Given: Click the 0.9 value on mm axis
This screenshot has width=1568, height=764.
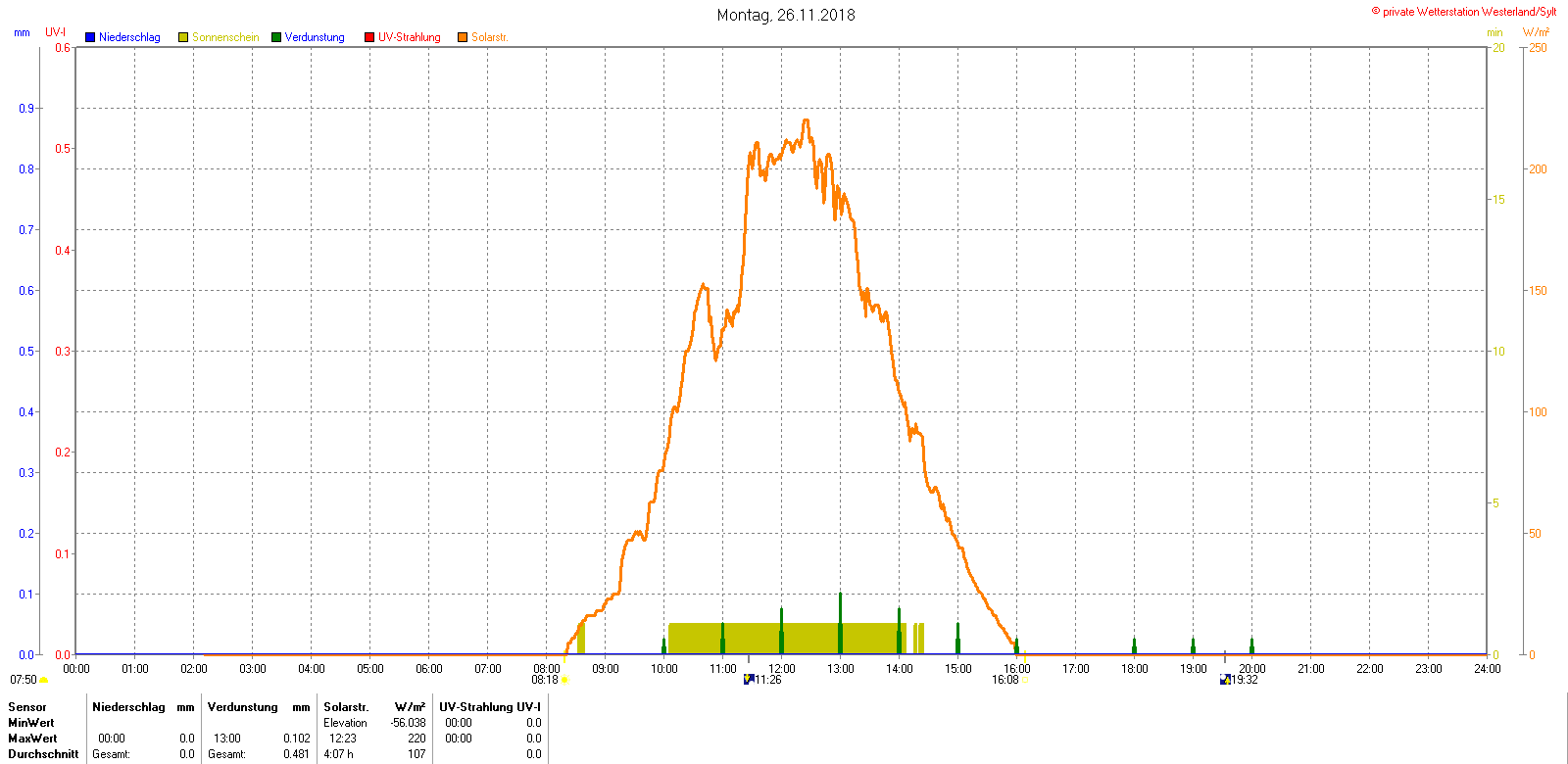Looking at the screenshot, I should tap(26, 109).
